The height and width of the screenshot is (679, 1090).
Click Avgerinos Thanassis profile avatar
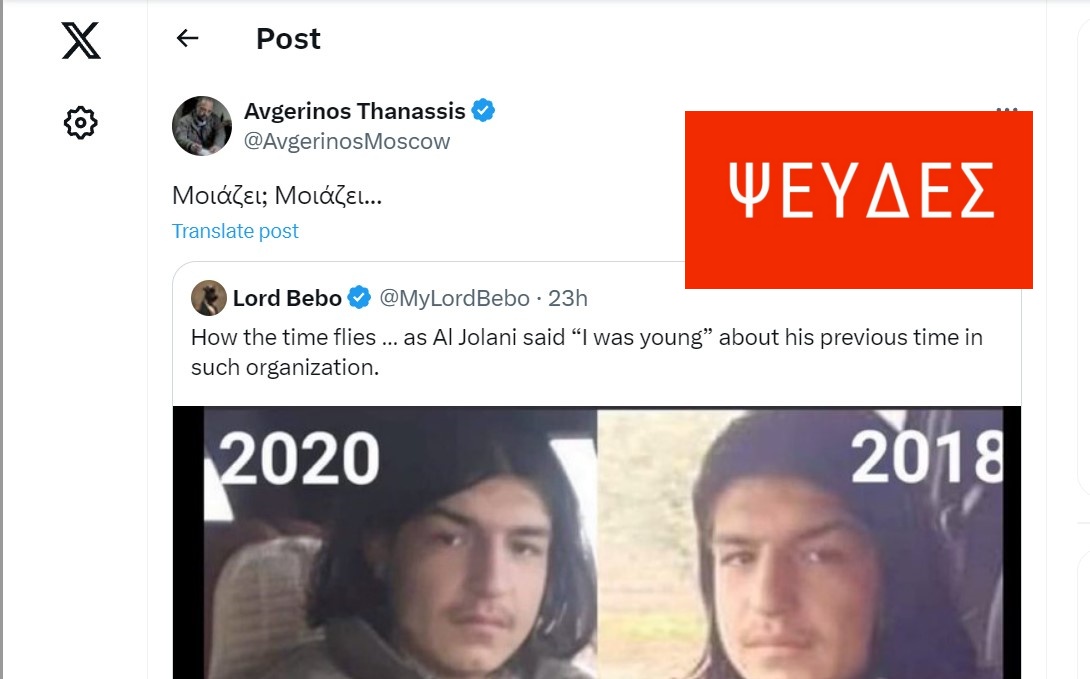coord(202,126)
